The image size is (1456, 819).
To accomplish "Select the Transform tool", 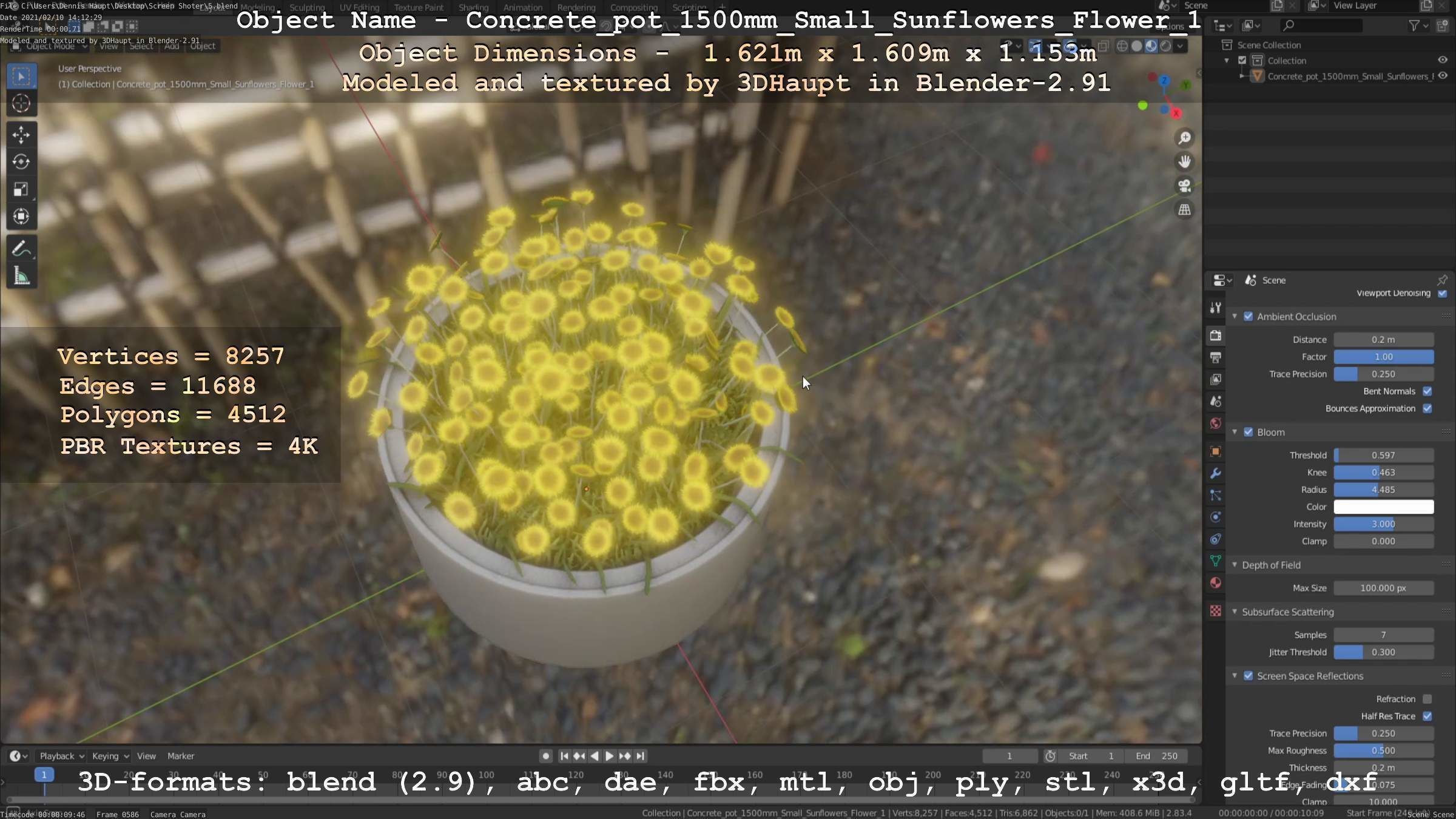I will pos(21,217).
